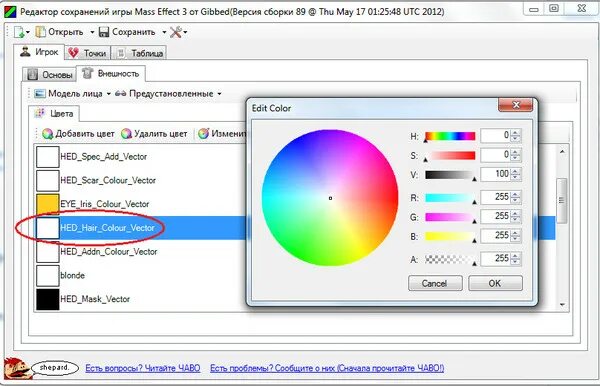
Task: Select the HED_Scar_Colour_Vector row
Action: [x=141, y=180]
